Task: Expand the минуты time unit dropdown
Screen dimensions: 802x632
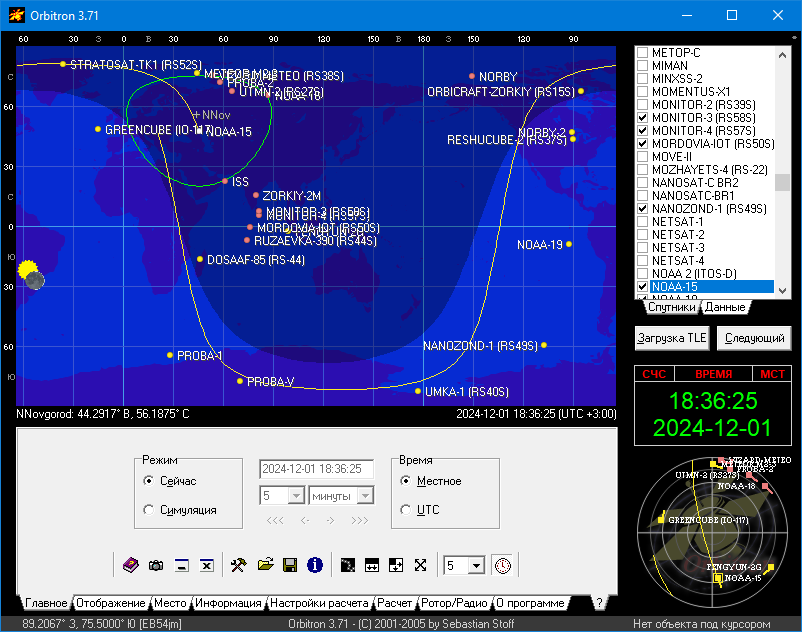Action: 365,496
